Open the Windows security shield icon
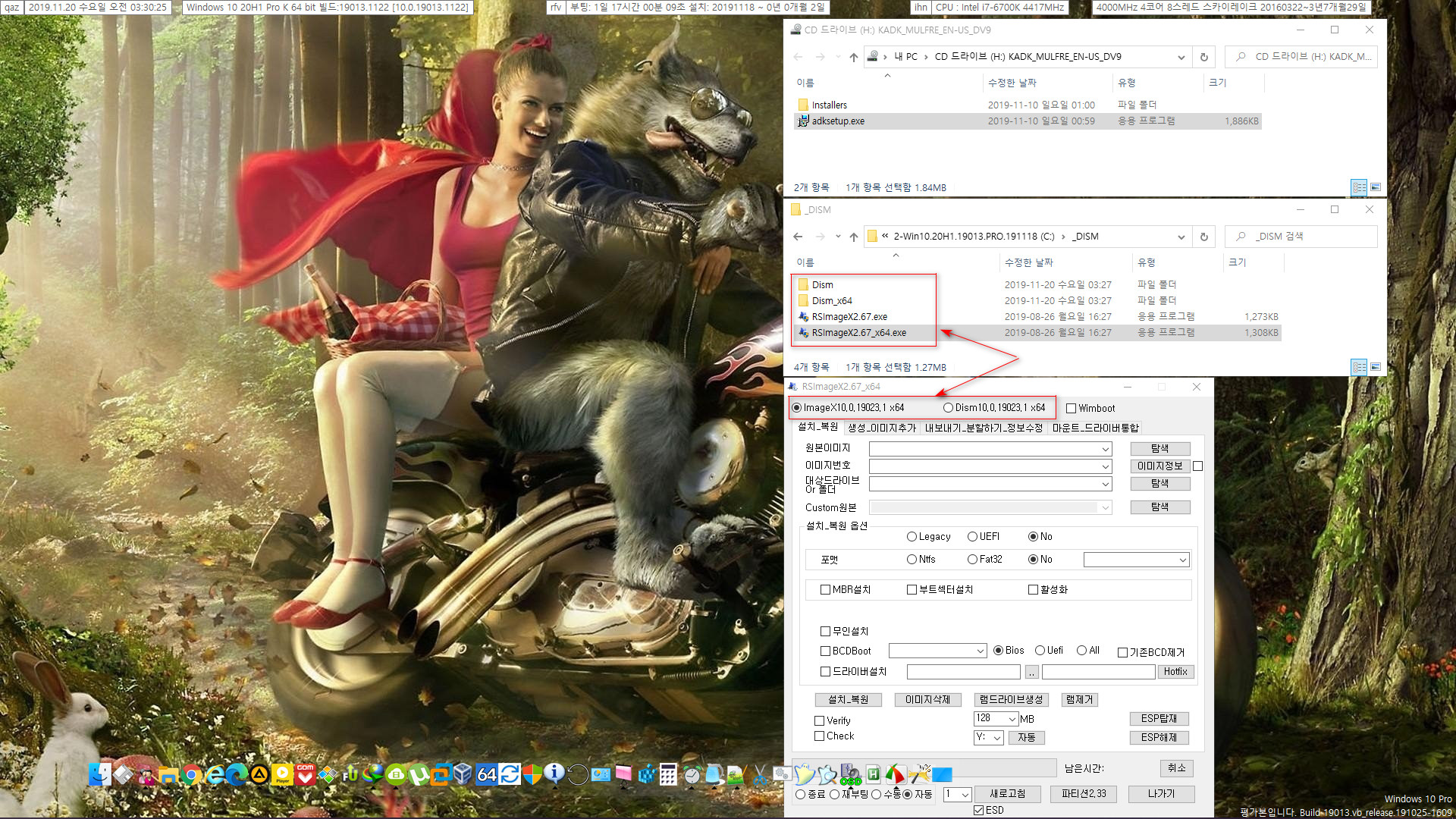Viewport: 1456px width, 819px height. 532,774
